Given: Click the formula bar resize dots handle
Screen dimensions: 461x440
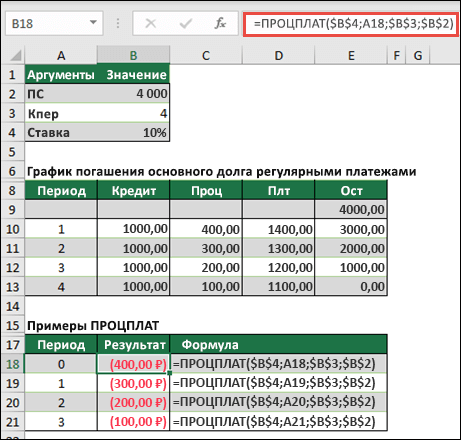Looking at the screenshot, I should pos(118,23).
